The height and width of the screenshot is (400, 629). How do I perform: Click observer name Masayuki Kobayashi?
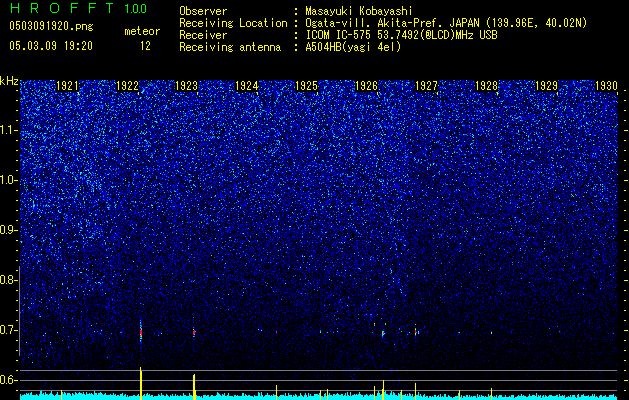coord(359,11)
